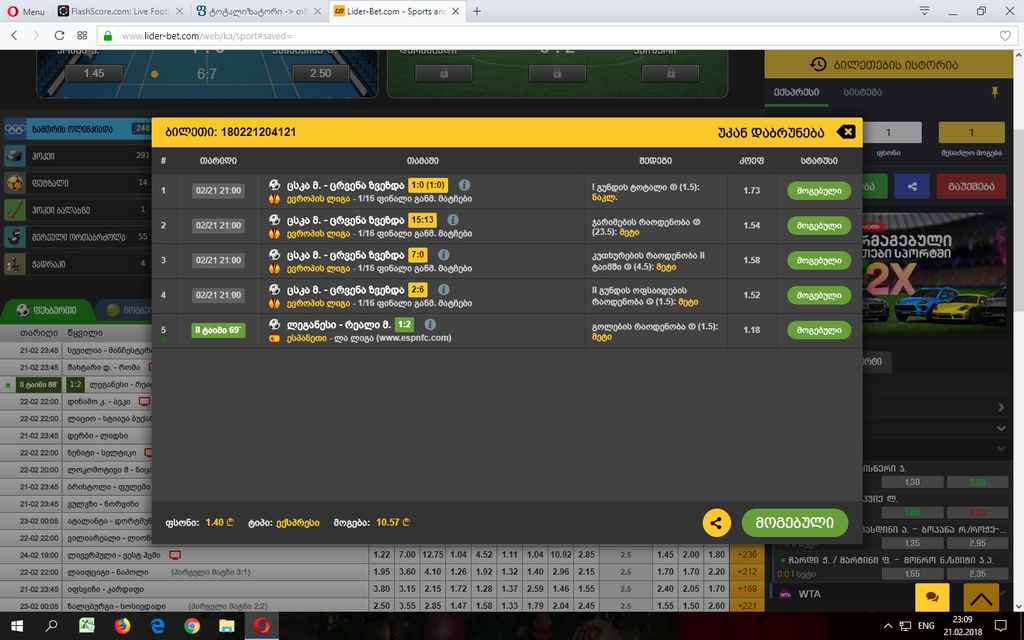Open info icon beside the 15:13 score
The height and width of the screenshot is (640, 1024).
[x=453, y=220]
